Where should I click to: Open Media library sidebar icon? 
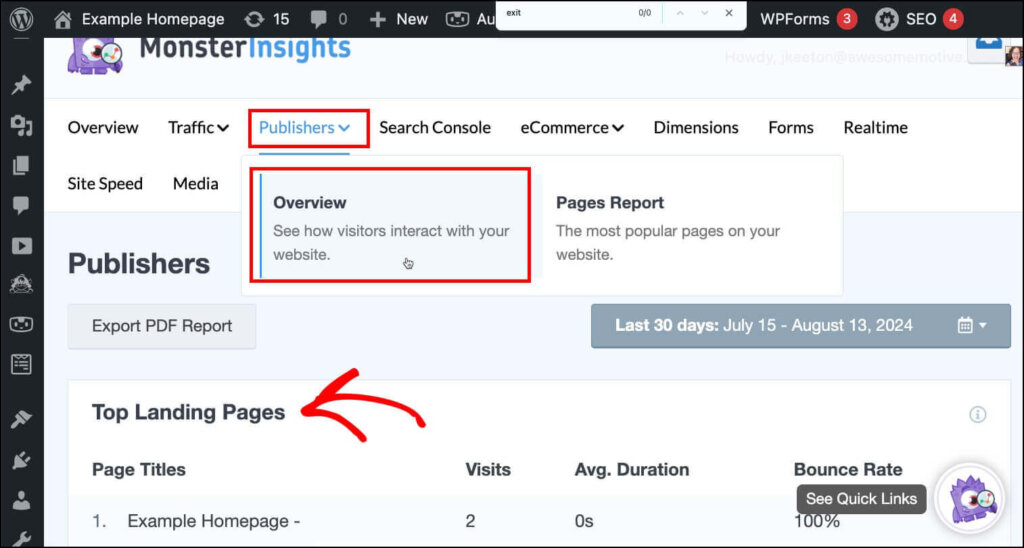pyautogui.click(x=22, y=125)
